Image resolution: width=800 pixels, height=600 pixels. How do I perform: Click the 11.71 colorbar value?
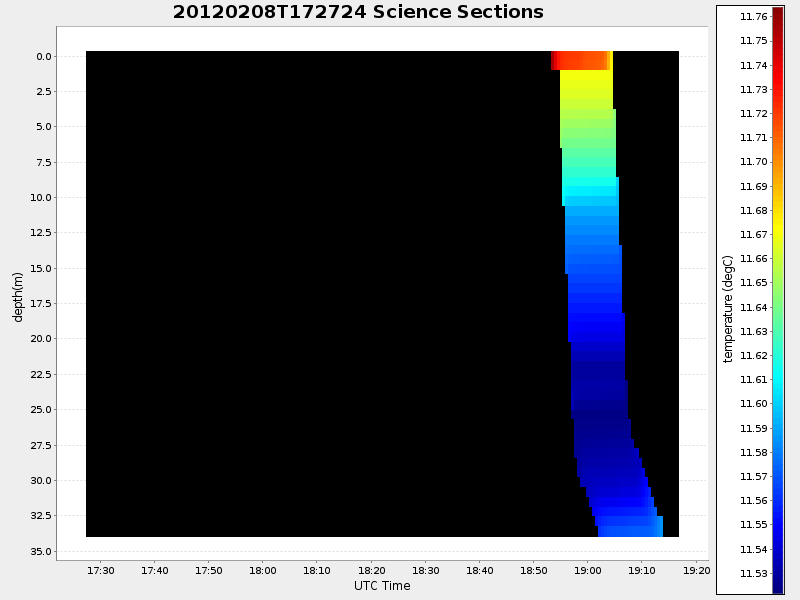pyautogui.click(x=754, y=137)
